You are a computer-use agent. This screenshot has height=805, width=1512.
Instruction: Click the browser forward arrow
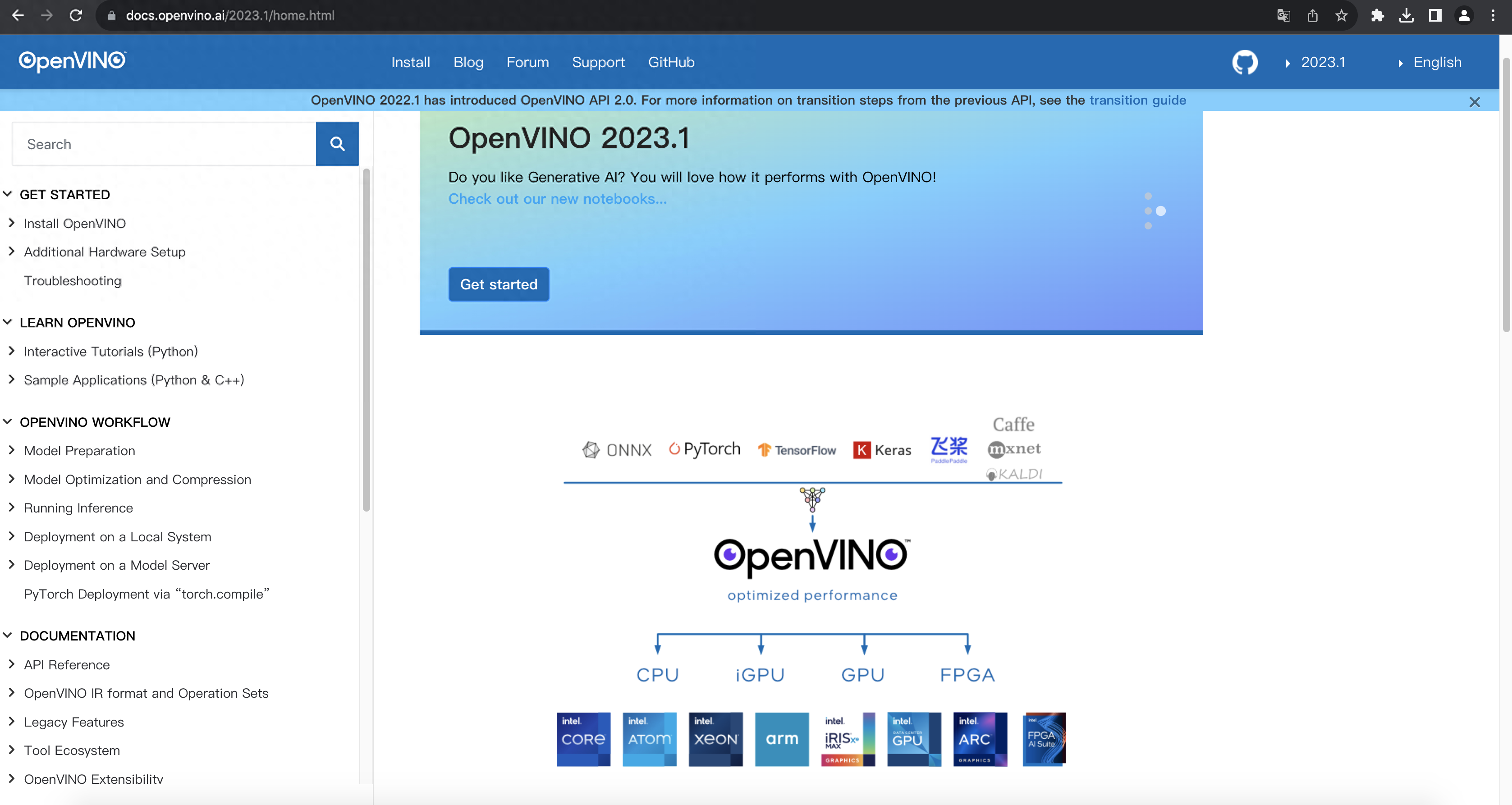tap(47, 15)
